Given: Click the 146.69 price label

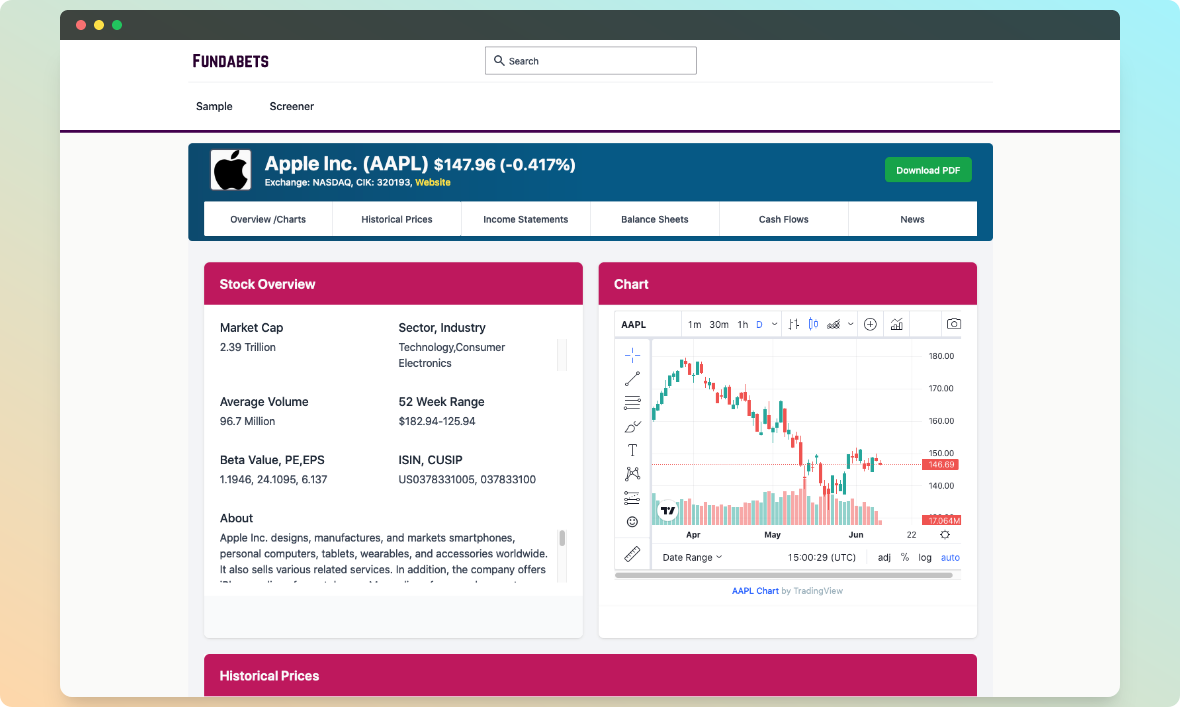Looking at the screenshot, I should point(941,465).
